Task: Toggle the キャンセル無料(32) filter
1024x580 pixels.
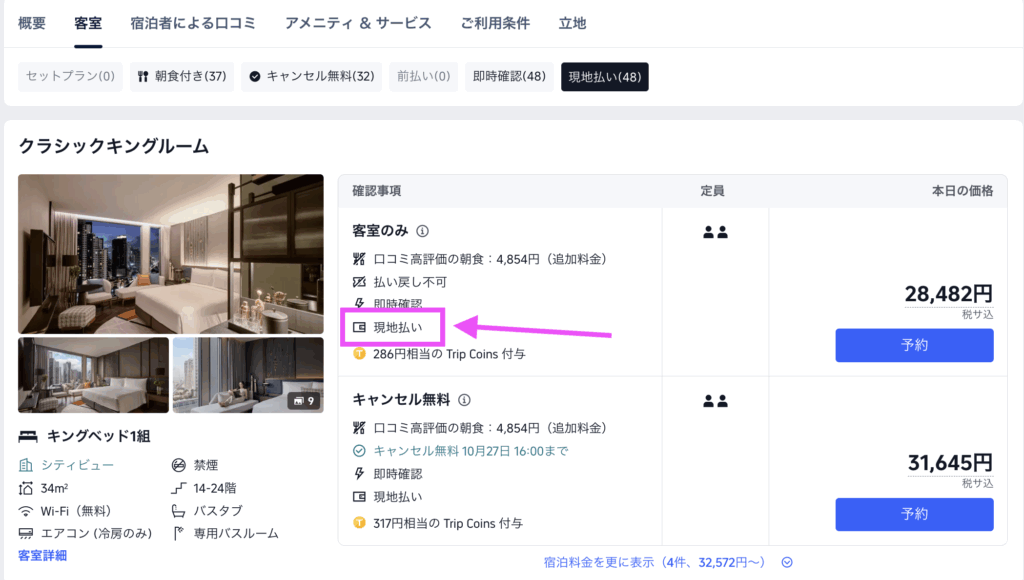Action: [x=311, y=76]
